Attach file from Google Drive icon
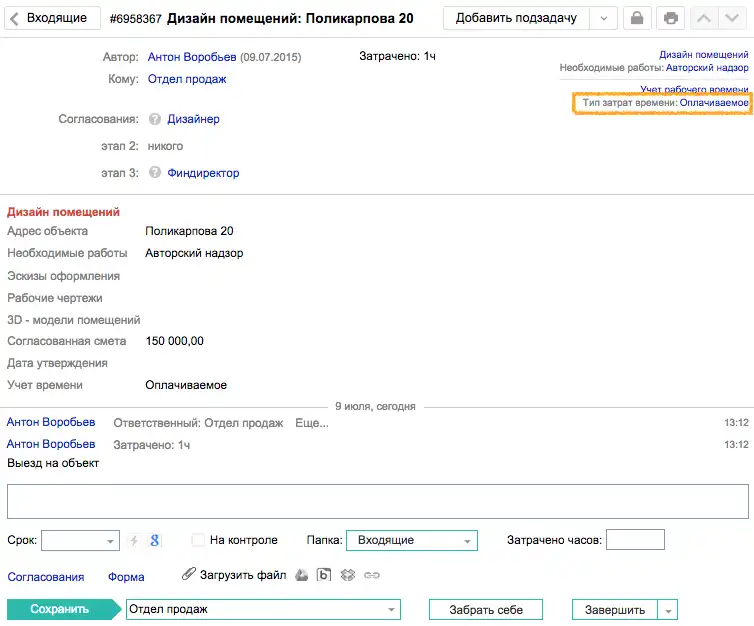 302,575
